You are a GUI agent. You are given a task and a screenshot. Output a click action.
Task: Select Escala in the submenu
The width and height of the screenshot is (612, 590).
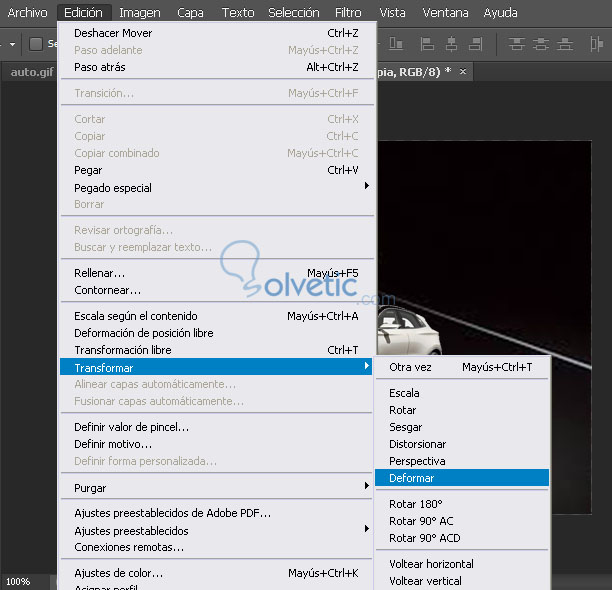click(x=462, y=393)
